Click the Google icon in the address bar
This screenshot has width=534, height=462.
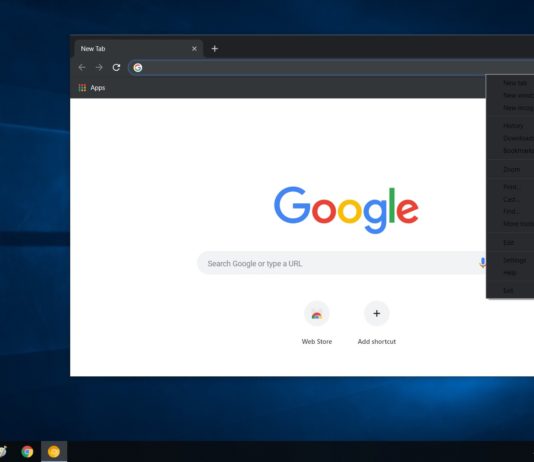coord(138,67)
